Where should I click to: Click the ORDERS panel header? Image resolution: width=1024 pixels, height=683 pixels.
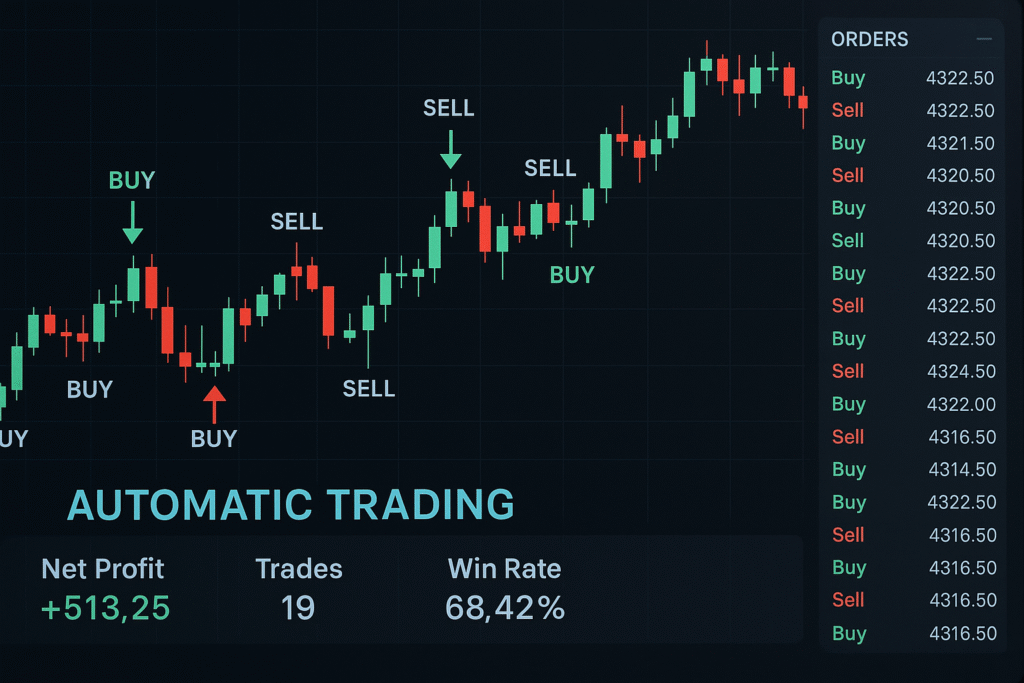point(870,40)
